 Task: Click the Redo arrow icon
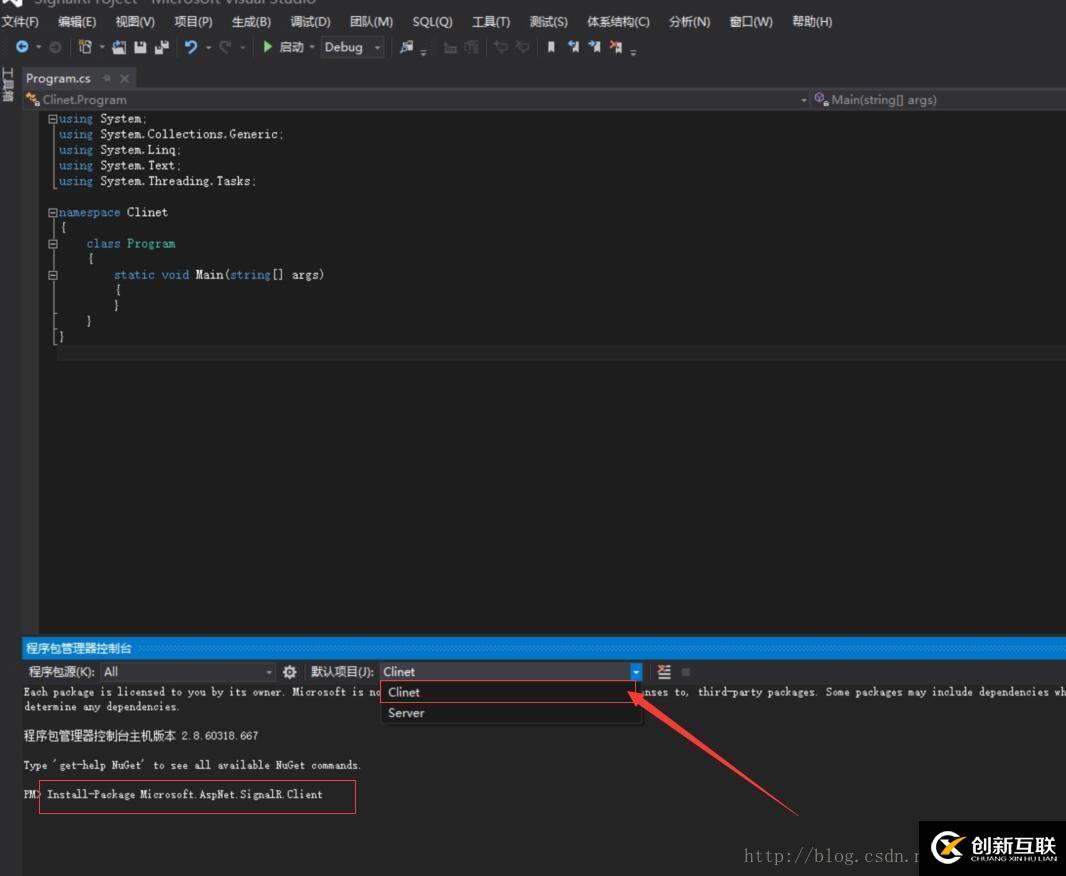(x=225, y=47)
